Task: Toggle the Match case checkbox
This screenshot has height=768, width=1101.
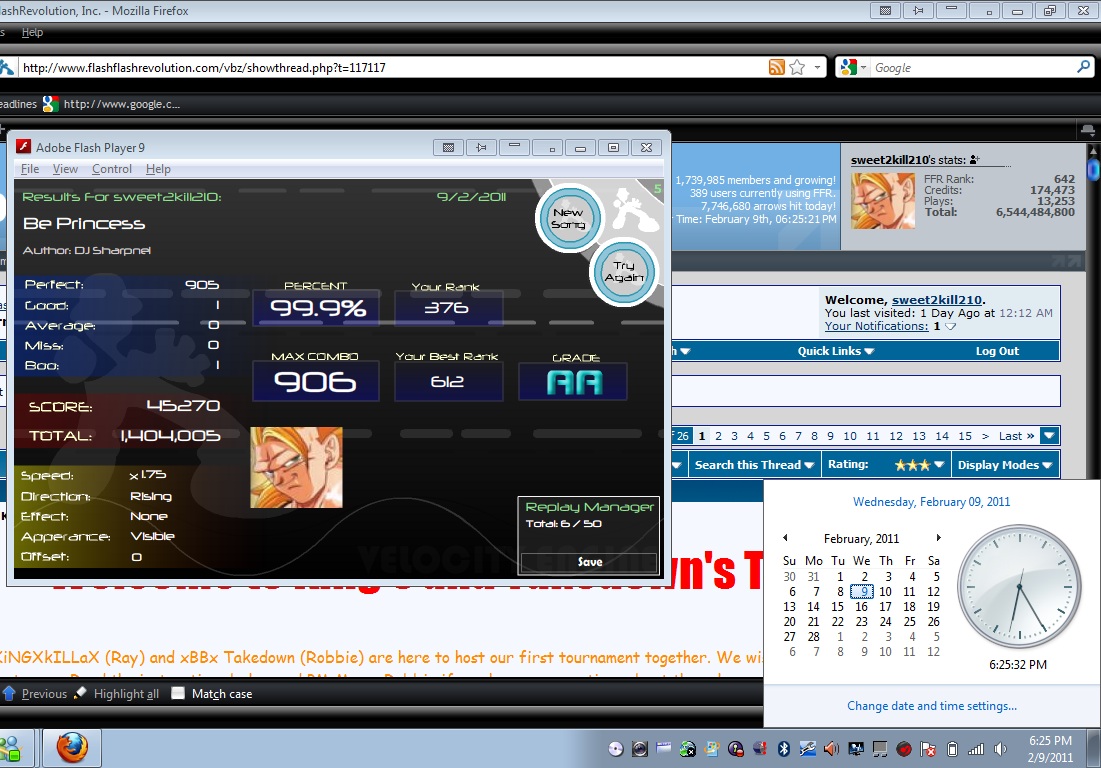Action: 178,693
